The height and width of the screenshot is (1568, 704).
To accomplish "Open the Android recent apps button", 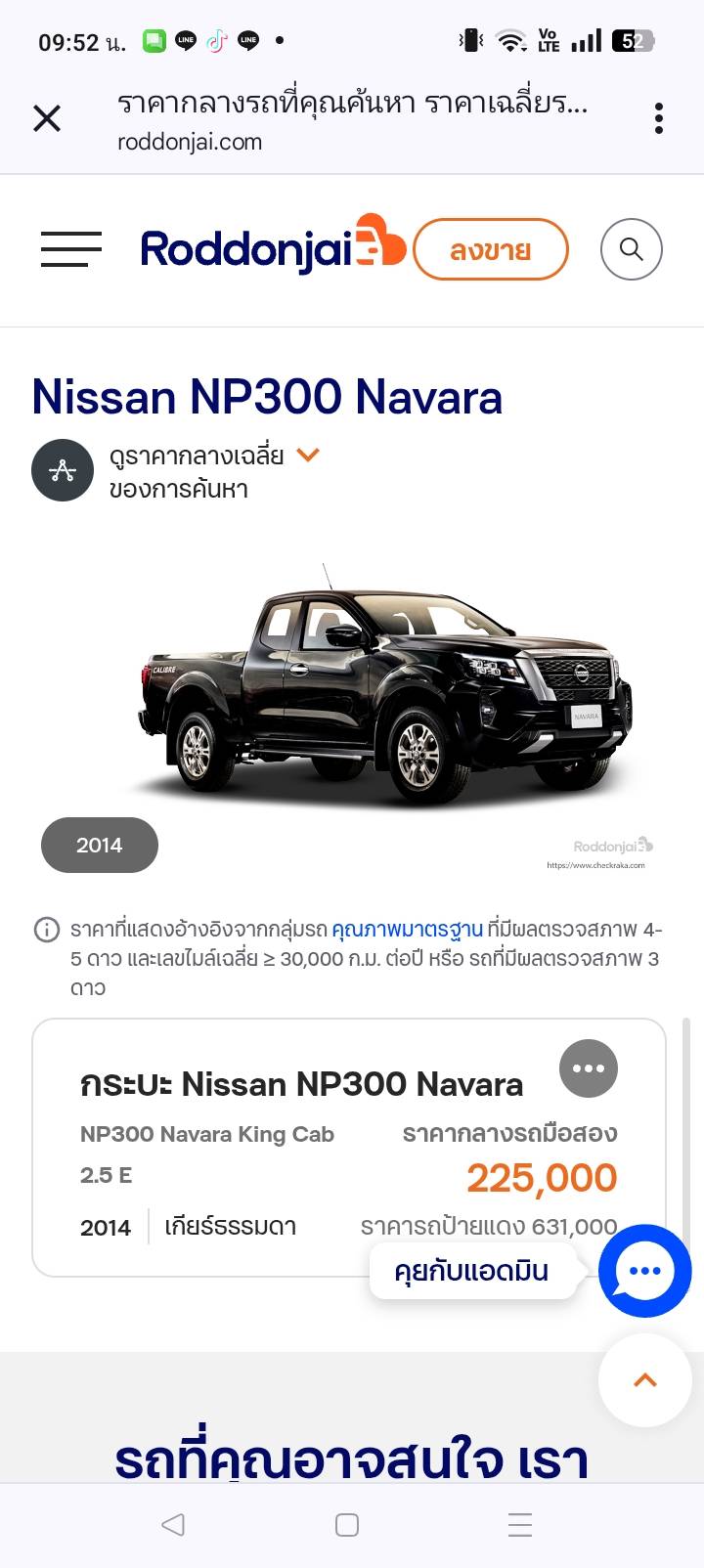I will click(x=520, y=1525).
